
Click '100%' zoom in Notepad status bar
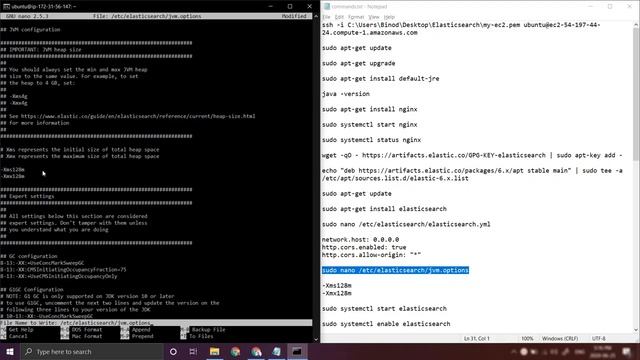pyautogui.click(x=527, y=338)
